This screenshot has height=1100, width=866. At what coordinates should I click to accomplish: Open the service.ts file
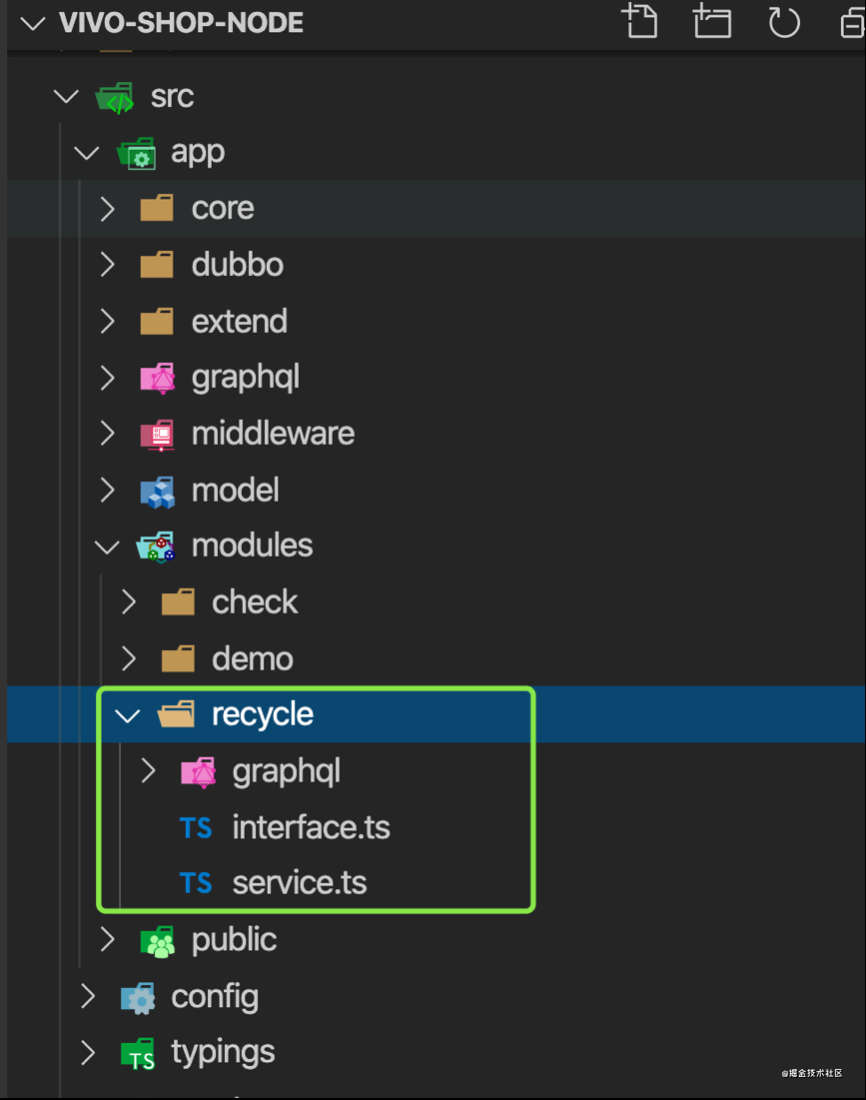coord(300,883)
